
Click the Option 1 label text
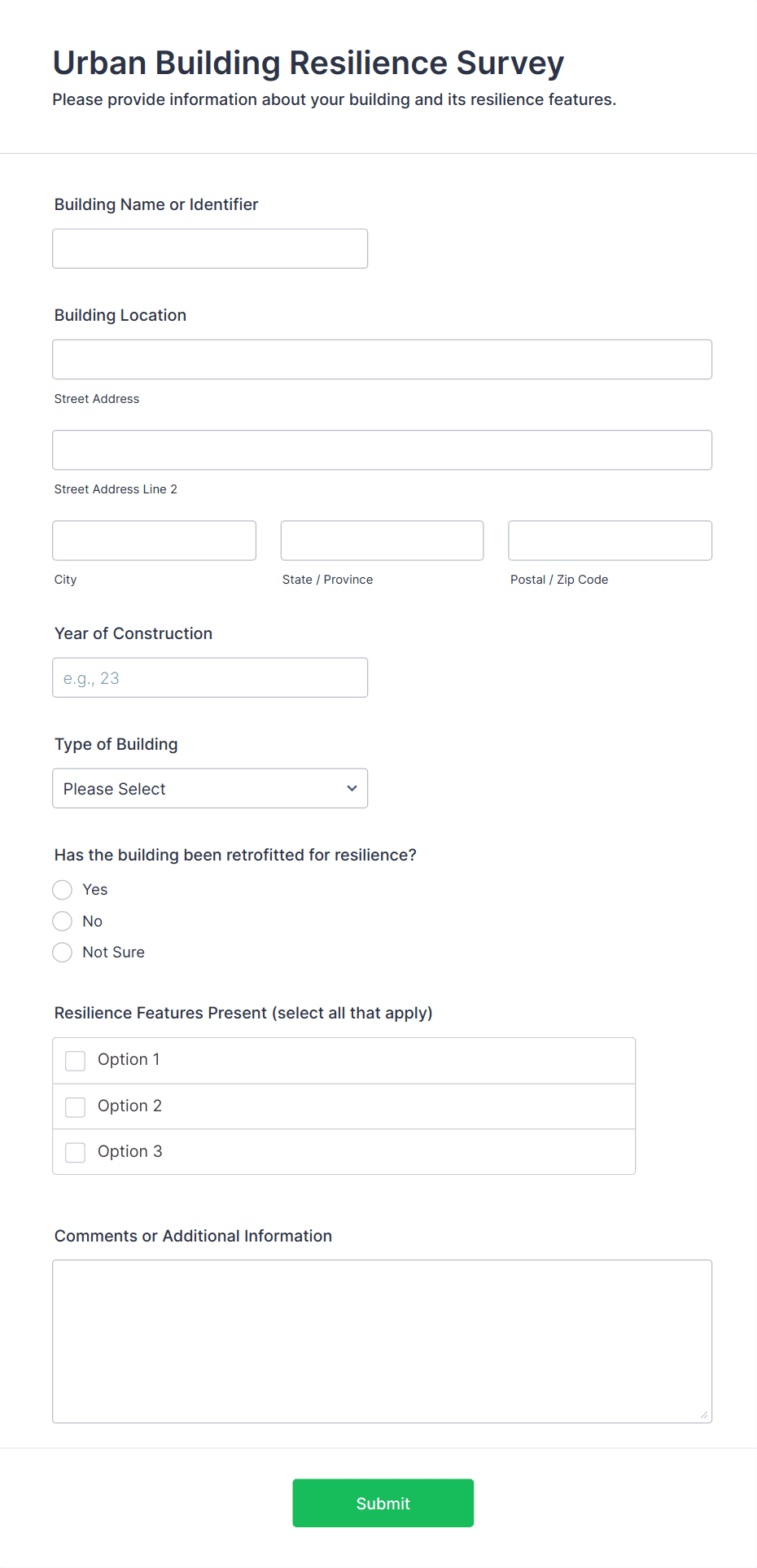click(129, 1059)
